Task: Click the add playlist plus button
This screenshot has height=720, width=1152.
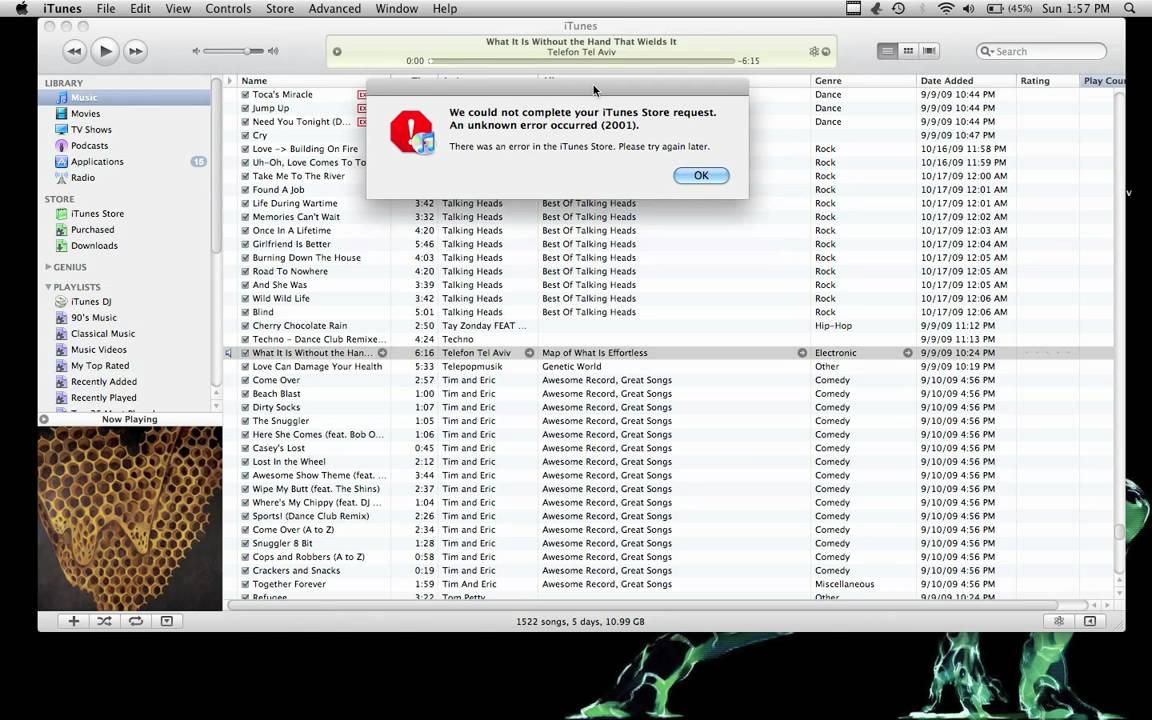Action: [73, 622]
